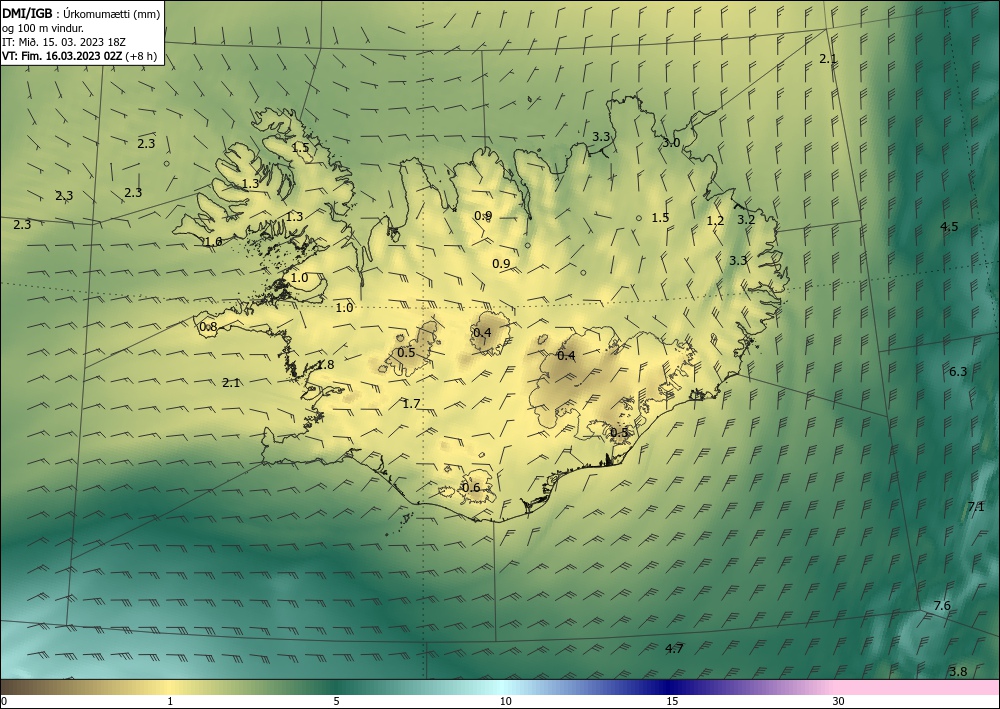Select the 'VT: Fim. 16.03.2023 02Z (+8 h)' line
This screenshot has height=709, width=1000.
pyautogui.click(x=80, y=56)
